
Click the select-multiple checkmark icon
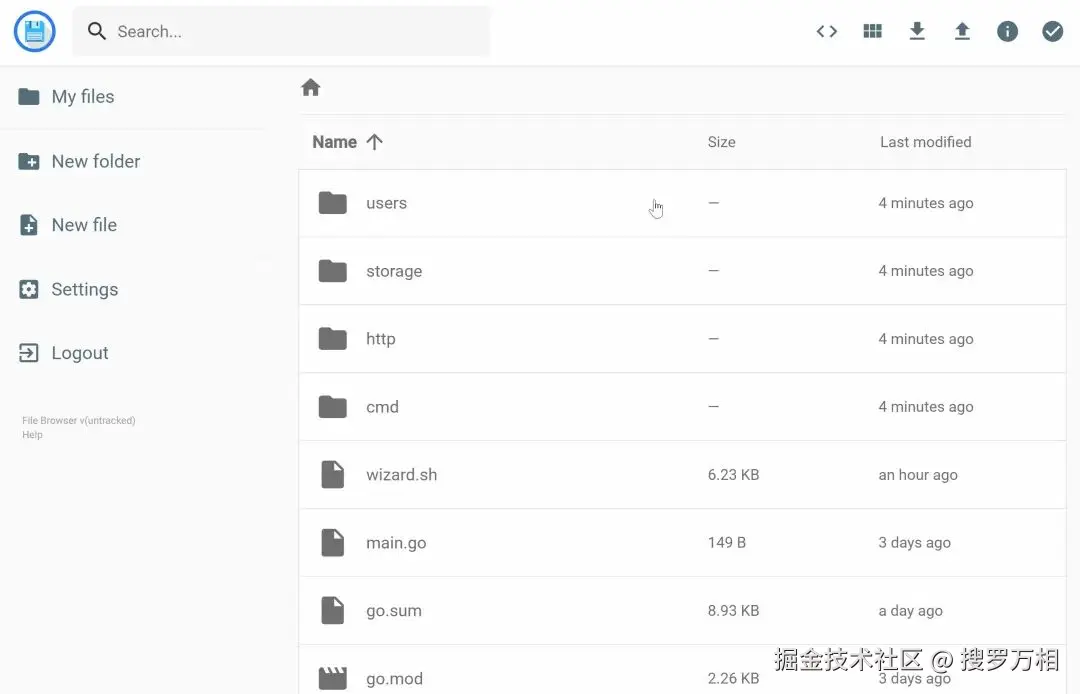[x=1052, y=31]
